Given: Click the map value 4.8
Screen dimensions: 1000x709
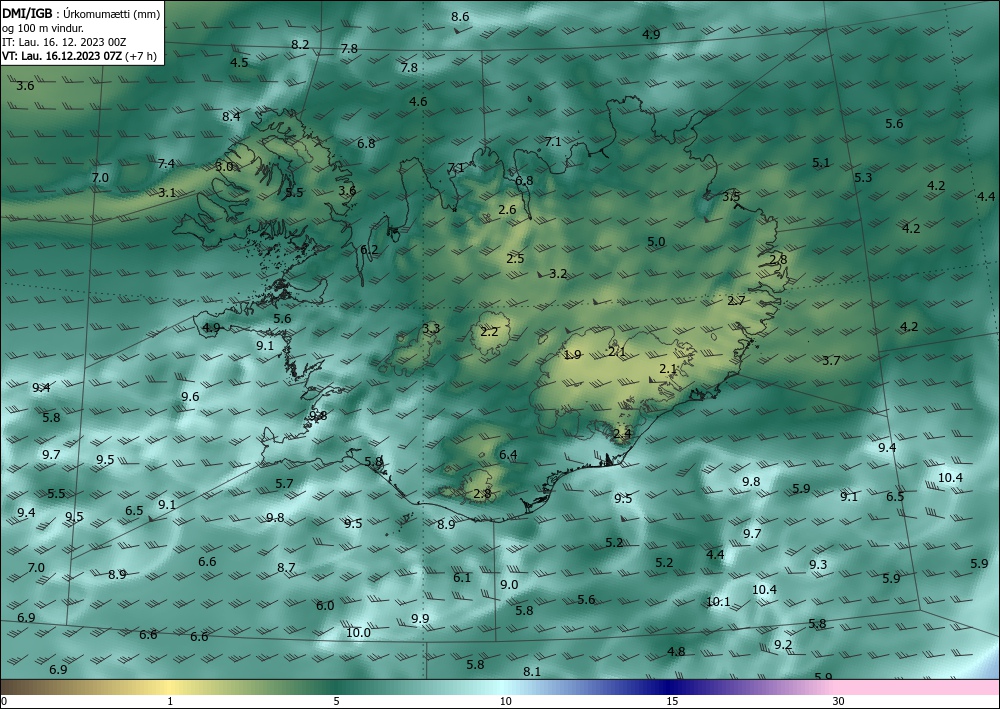Looking at the screenshot, I should (x=676, y=651).
